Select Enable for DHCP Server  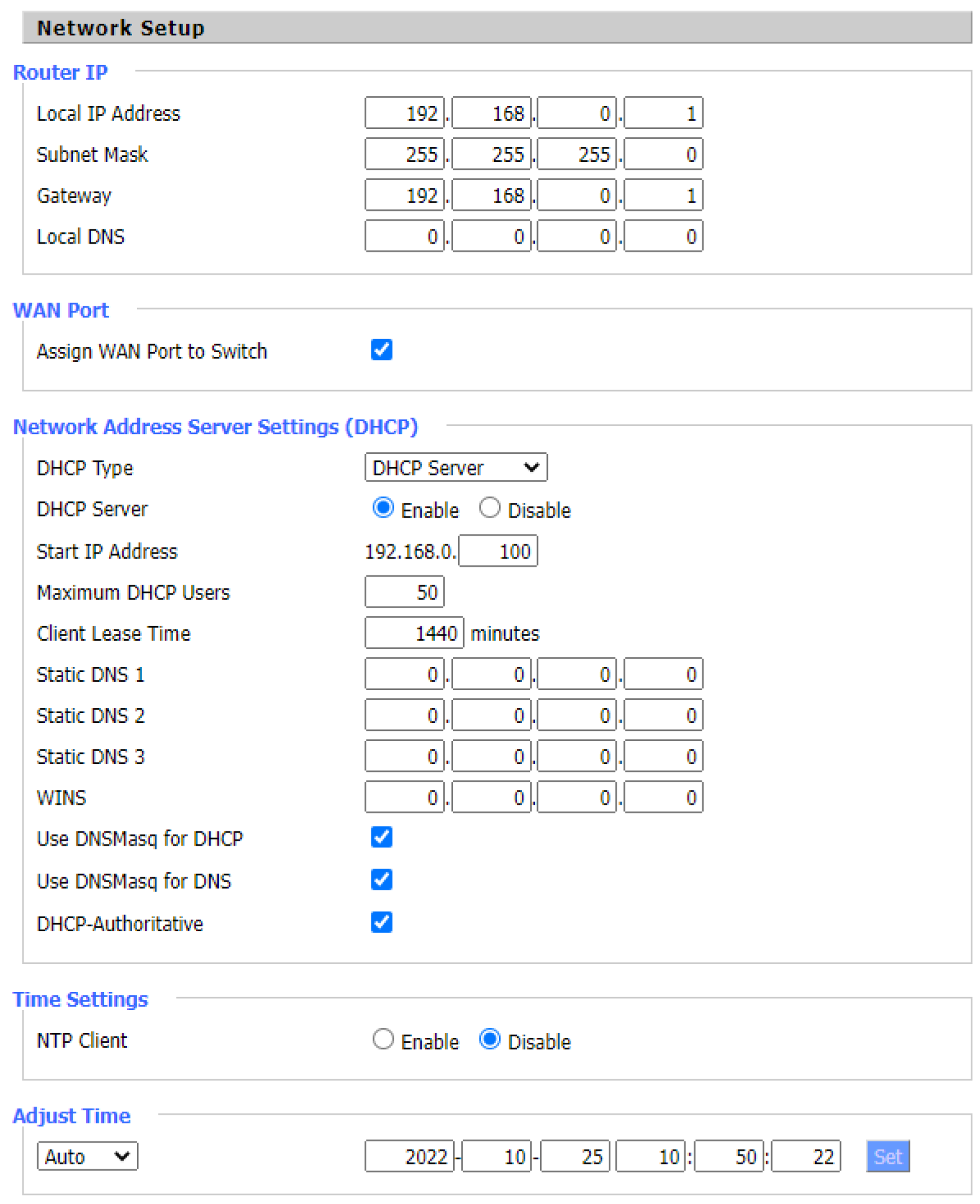[x=383, y=508]
